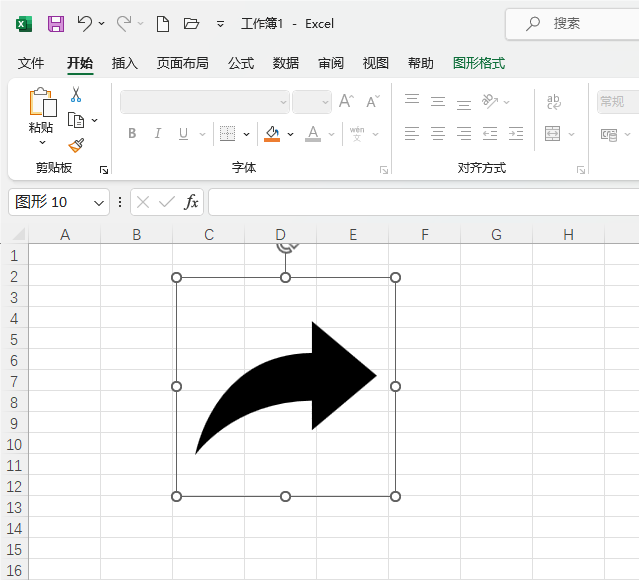639x580 pixels.
Task: Click the orange fill color bucket swatch
Action: tap(272, 133)
